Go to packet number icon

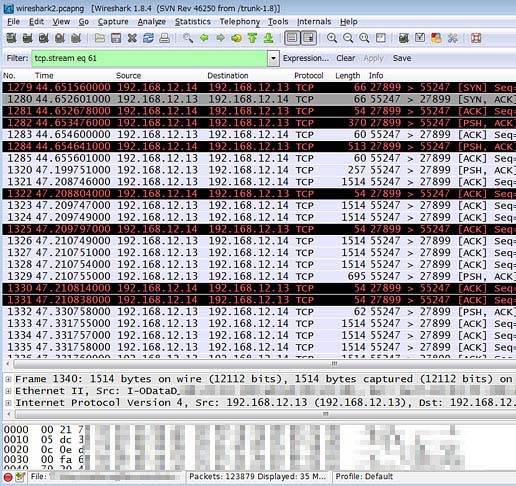pyautogui.click(x=236, y=38)
